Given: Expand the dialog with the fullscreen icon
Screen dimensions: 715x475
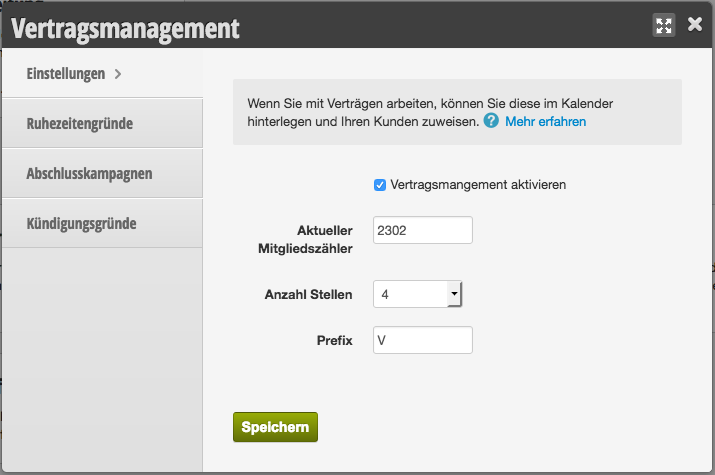Looking at the screenshot, I should pos(663,26).
